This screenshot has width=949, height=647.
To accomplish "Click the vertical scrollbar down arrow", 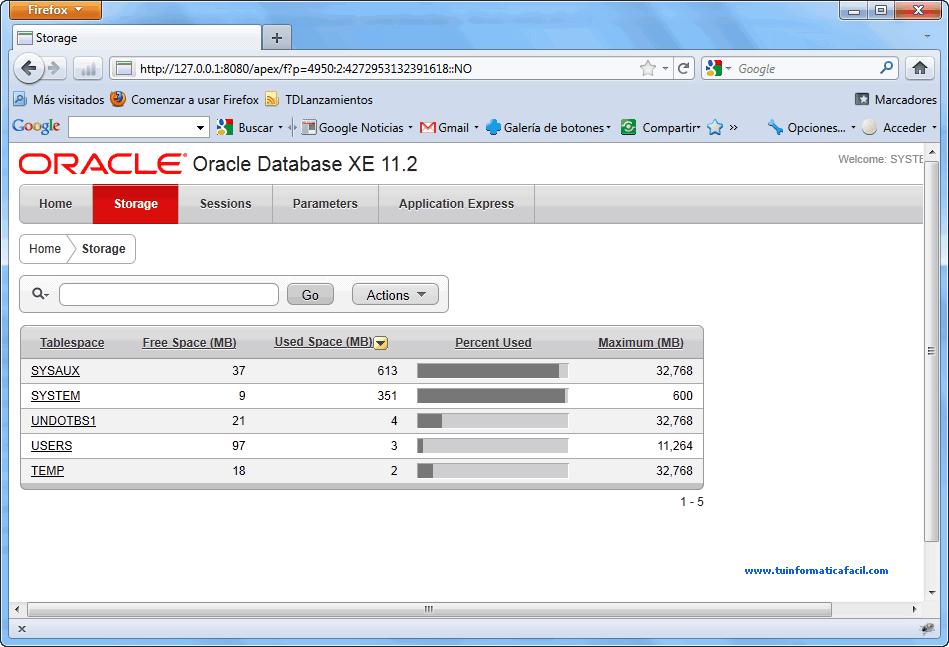I will click(932, 593).
